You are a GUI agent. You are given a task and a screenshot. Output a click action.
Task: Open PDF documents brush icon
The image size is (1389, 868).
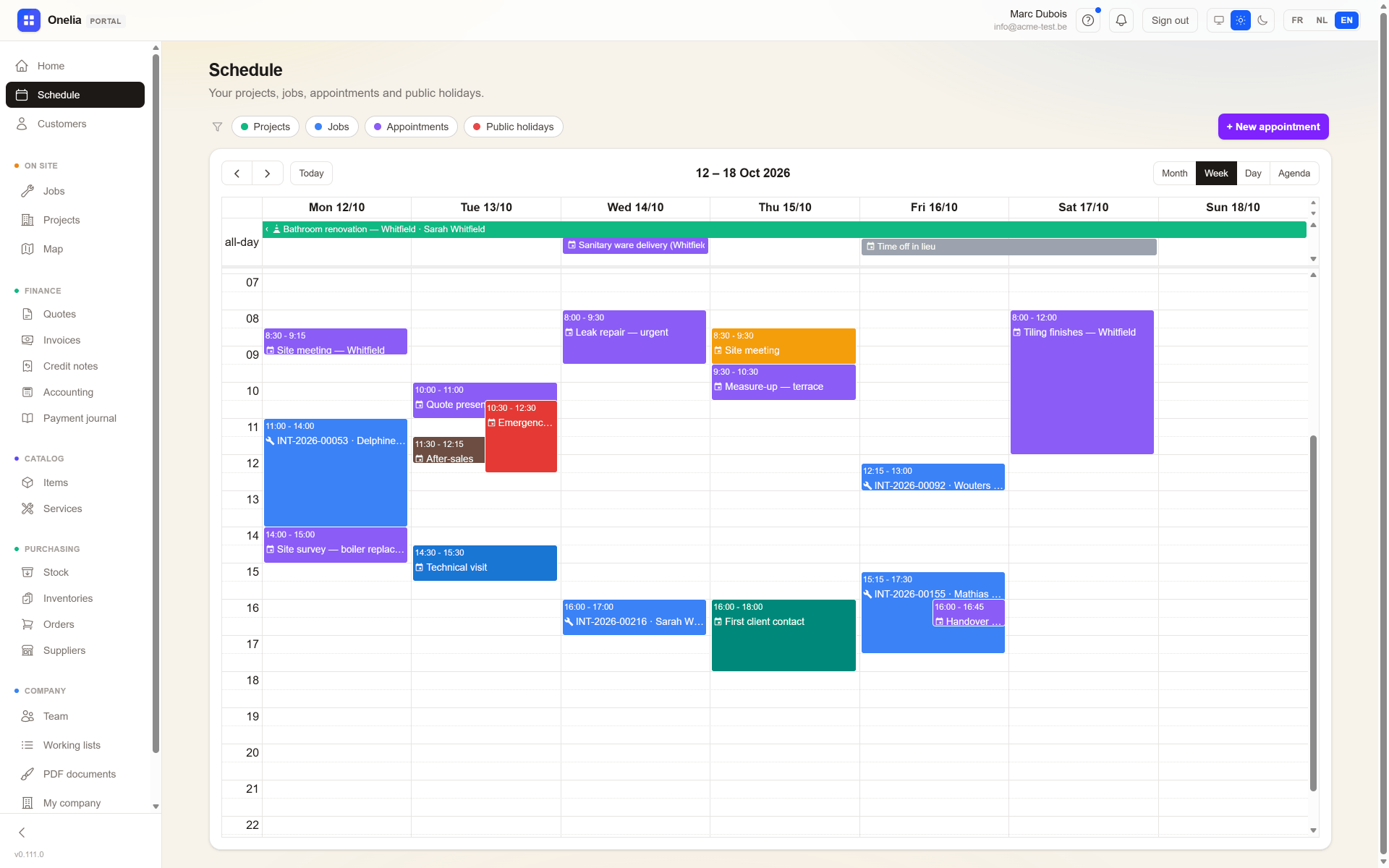pyautogui.click(x=27, y=774)
